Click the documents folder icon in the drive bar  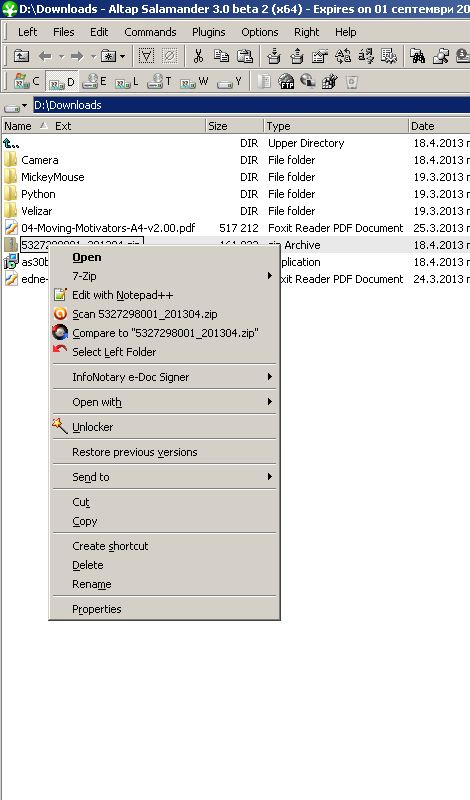pos(264,81)
